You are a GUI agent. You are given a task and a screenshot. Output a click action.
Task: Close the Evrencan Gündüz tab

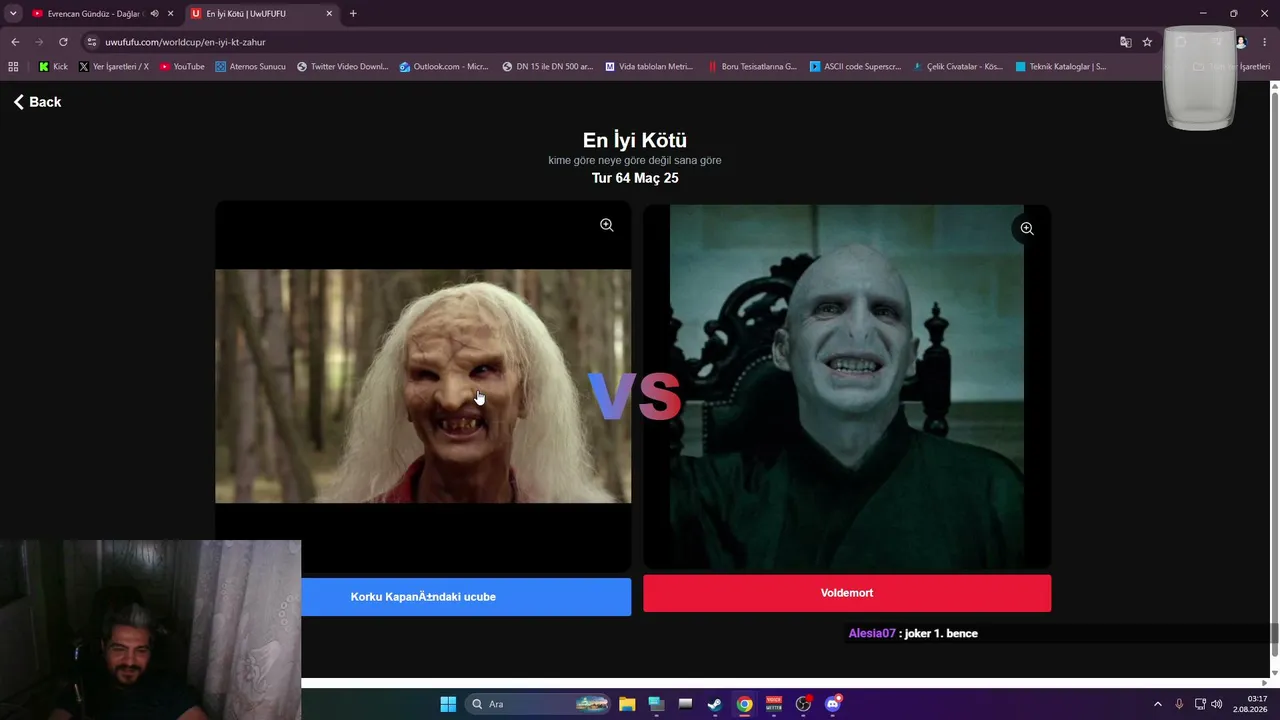[171, 14]
